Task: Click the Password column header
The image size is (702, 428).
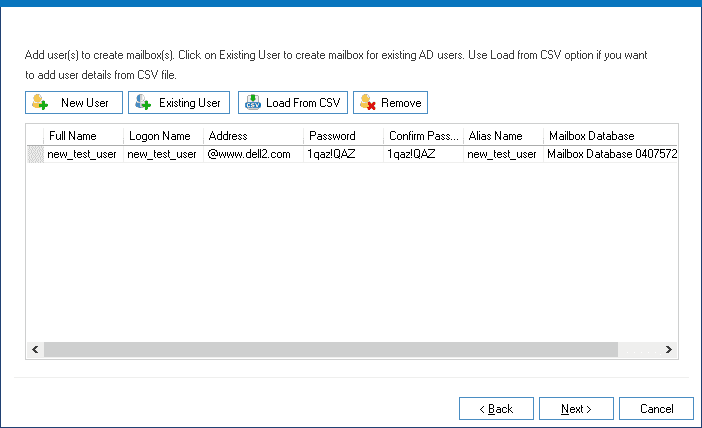Action: click(x=343, y=136)
